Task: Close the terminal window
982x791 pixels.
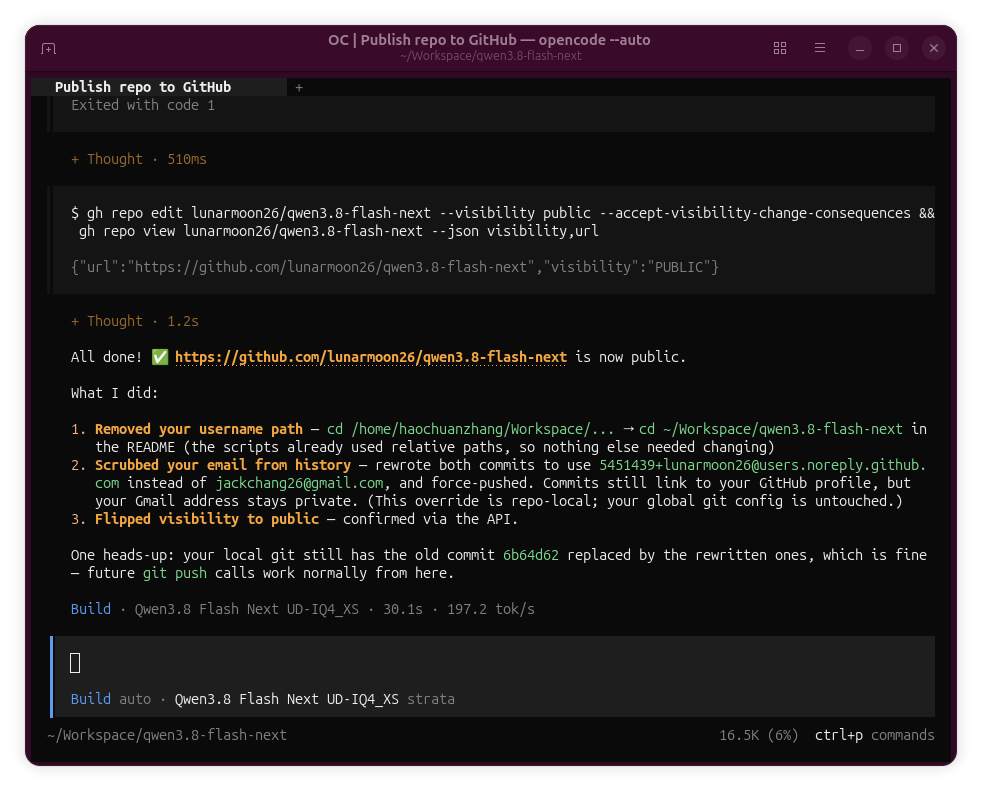Action: point(934,48)
